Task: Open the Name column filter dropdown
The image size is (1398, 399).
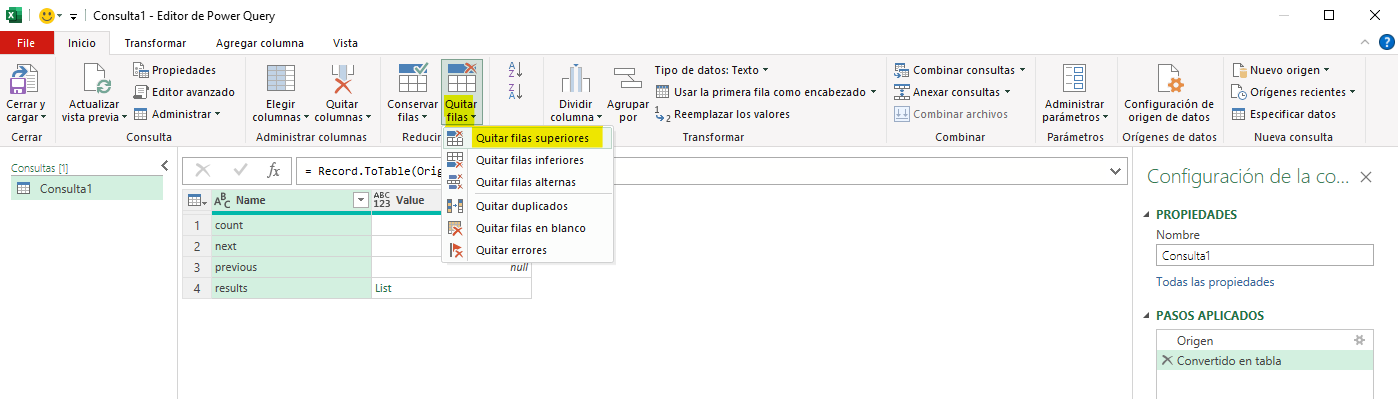Action: (x=361, y=200)
